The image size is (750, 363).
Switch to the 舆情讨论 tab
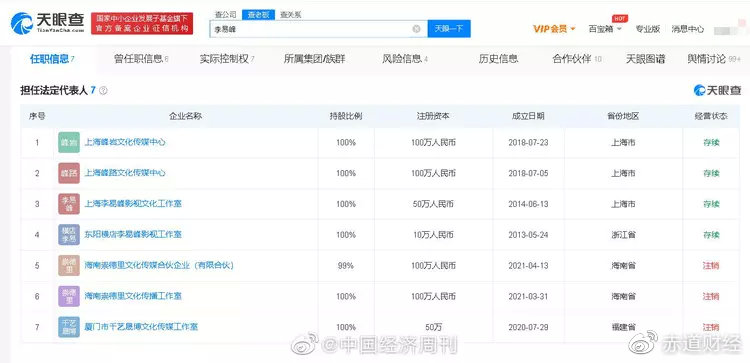(x=714, y=59)
